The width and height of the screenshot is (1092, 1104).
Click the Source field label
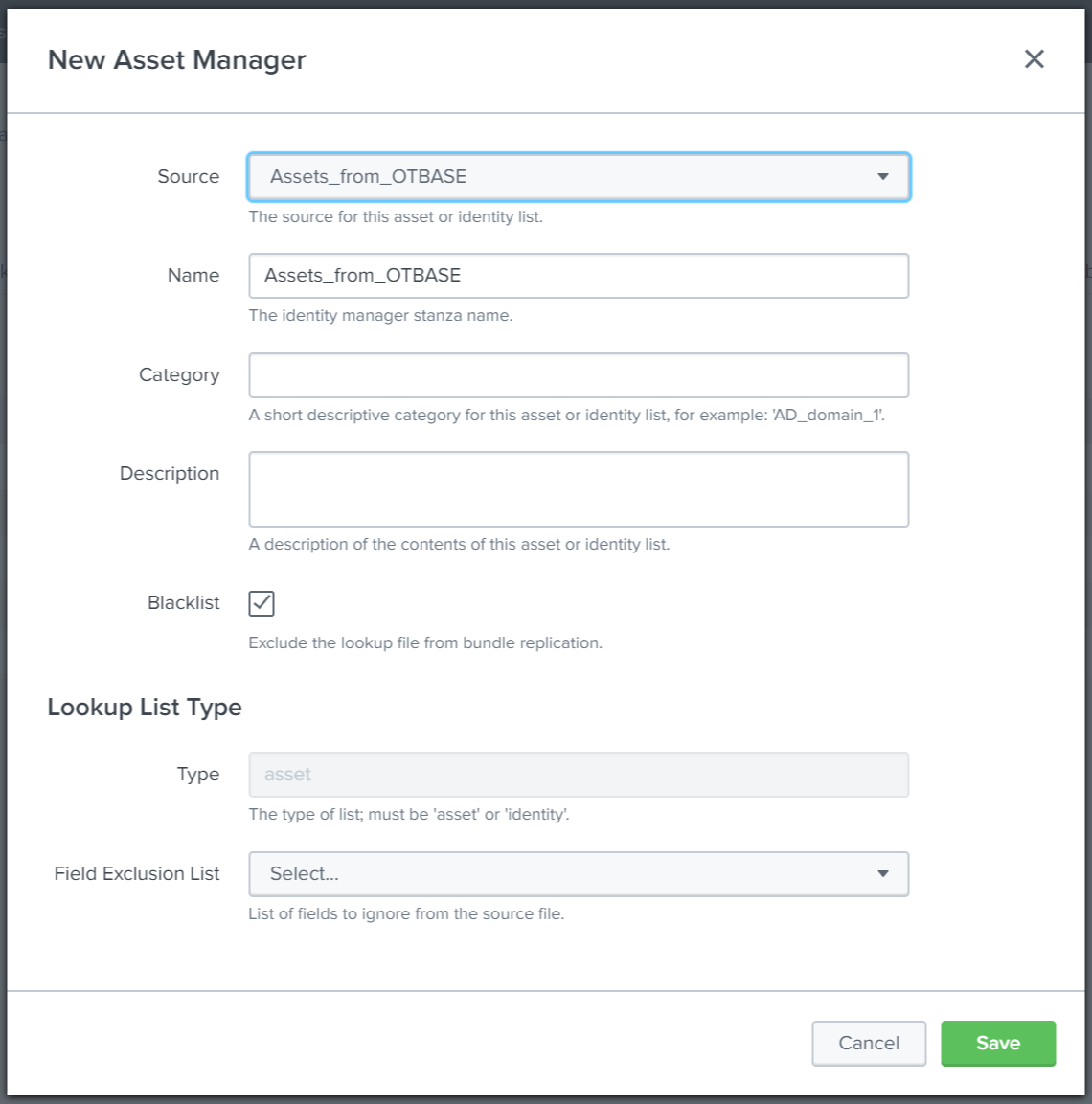(x=188, y=177)
